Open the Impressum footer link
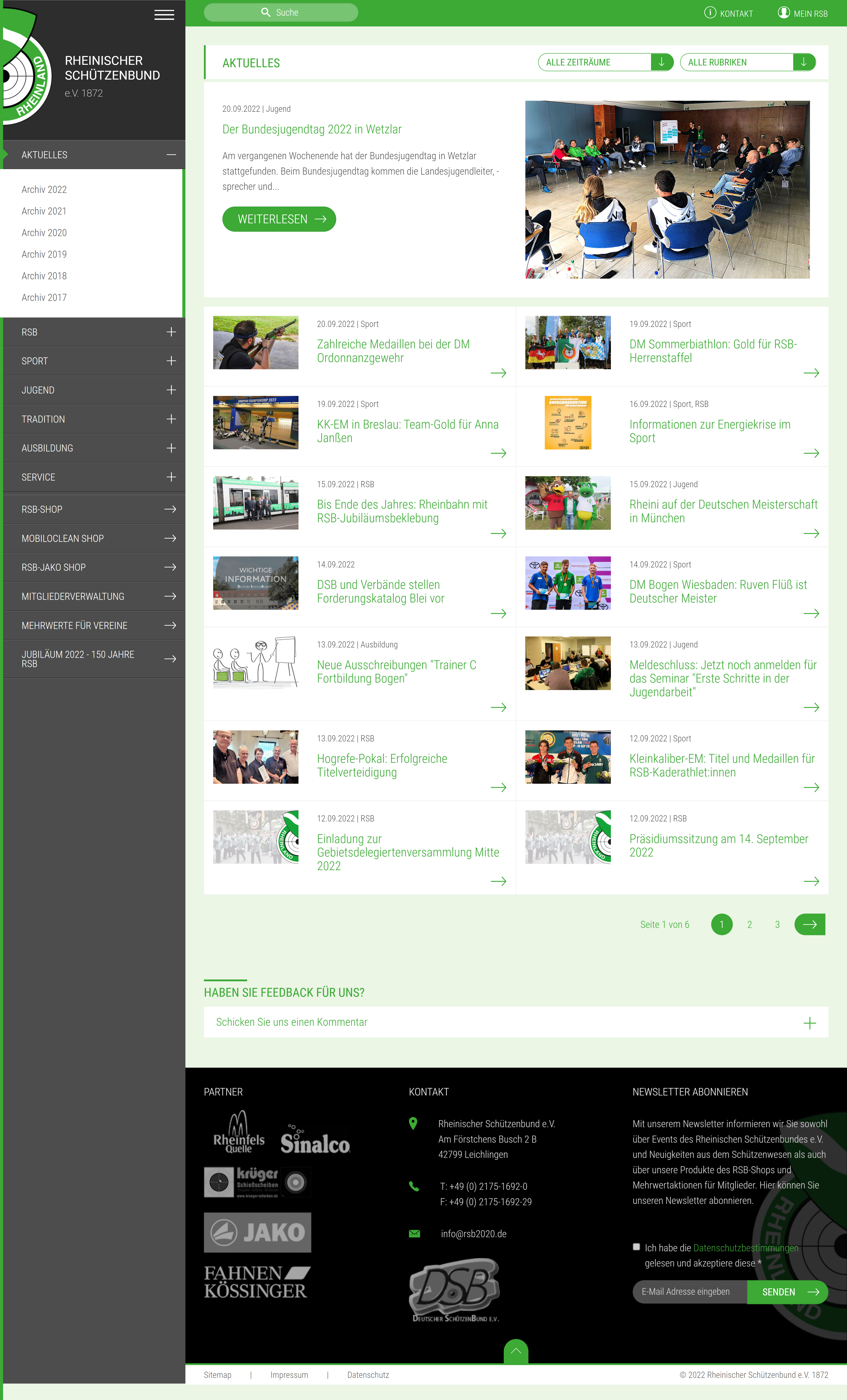Screen dimensions: 847x1400 click(x=289, y=1375)
